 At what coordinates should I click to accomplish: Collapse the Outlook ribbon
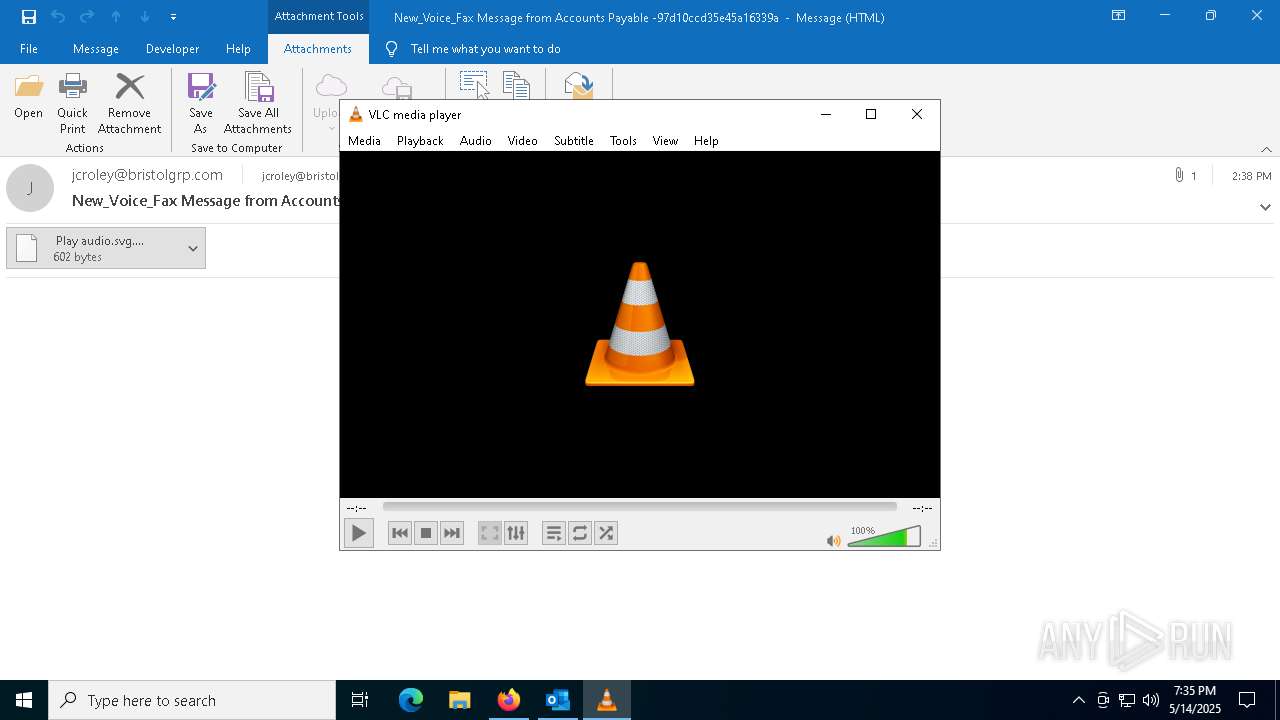[1266, 149]
